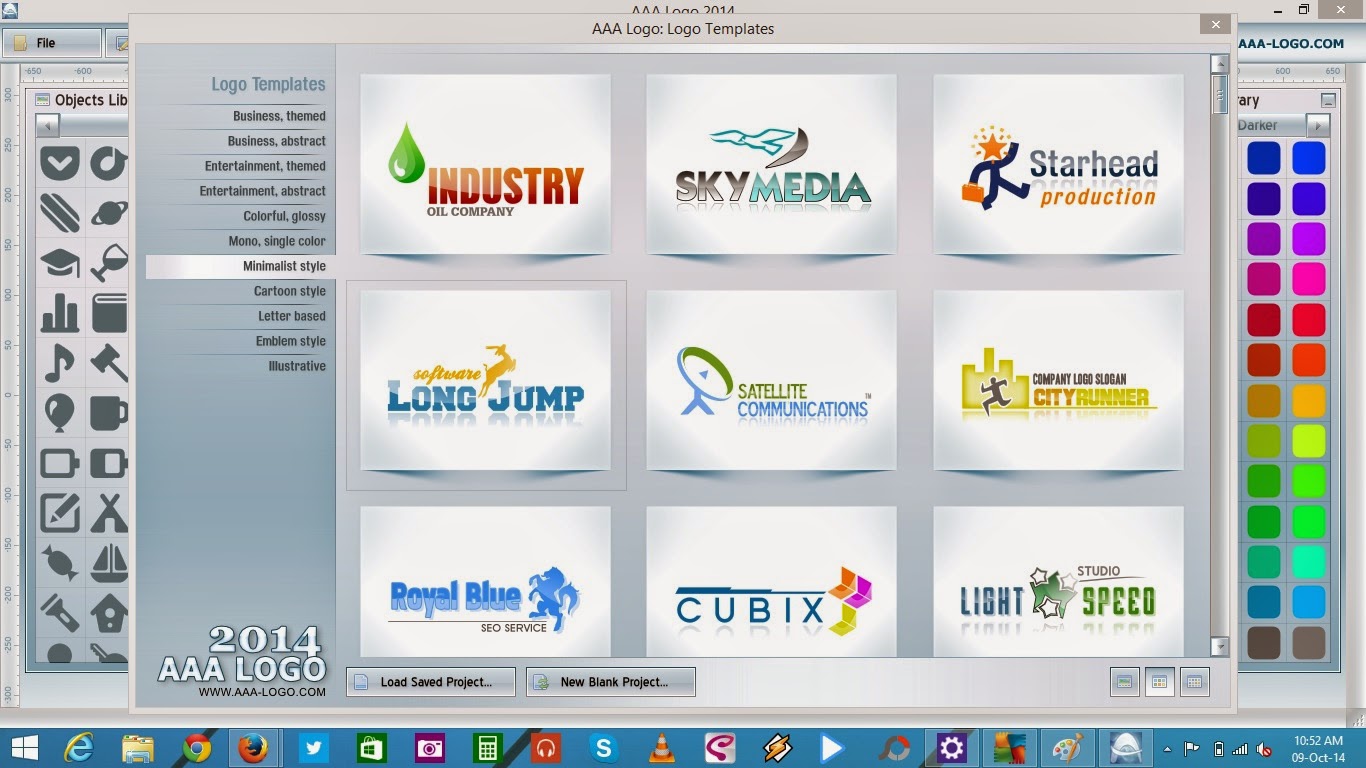This screenshot has height=768, width=1366.
Task: Click Load Saved Project button
Action: [431, 682]
